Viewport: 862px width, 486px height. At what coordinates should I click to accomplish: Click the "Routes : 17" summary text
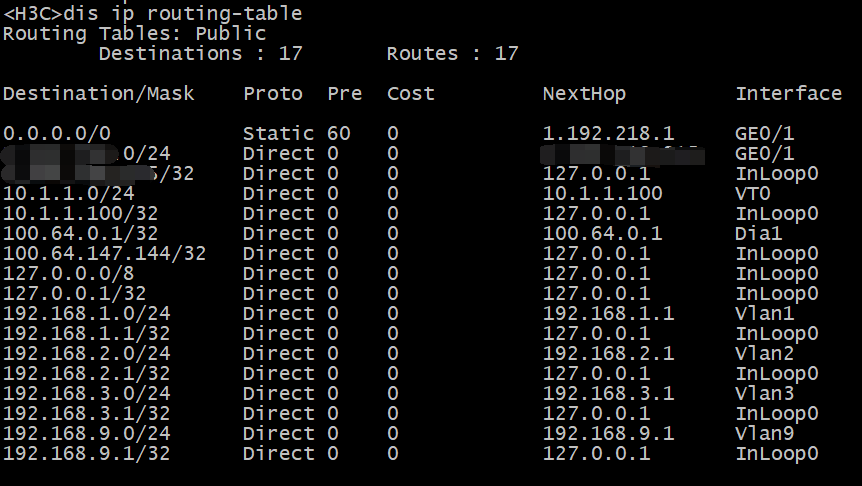coord(452,53)
